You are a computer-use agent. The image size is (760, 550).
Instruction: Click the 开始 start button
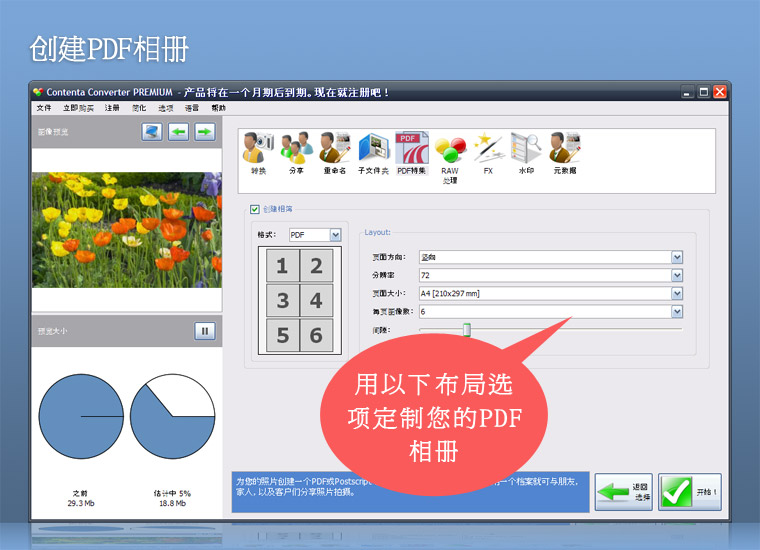pyautogui.click(x=689, y=492)
